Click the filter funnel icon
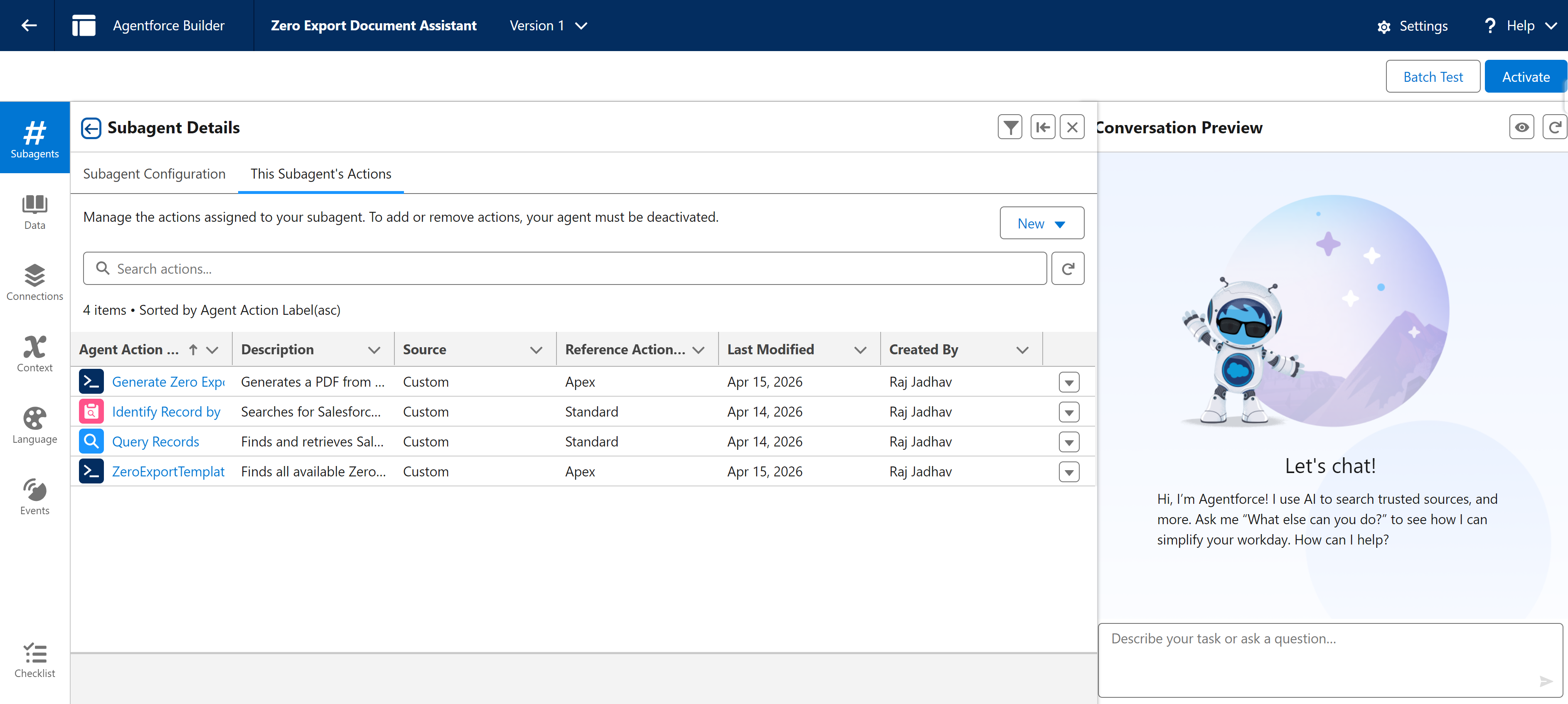 pyautogui.click(x=1010, y=127)
